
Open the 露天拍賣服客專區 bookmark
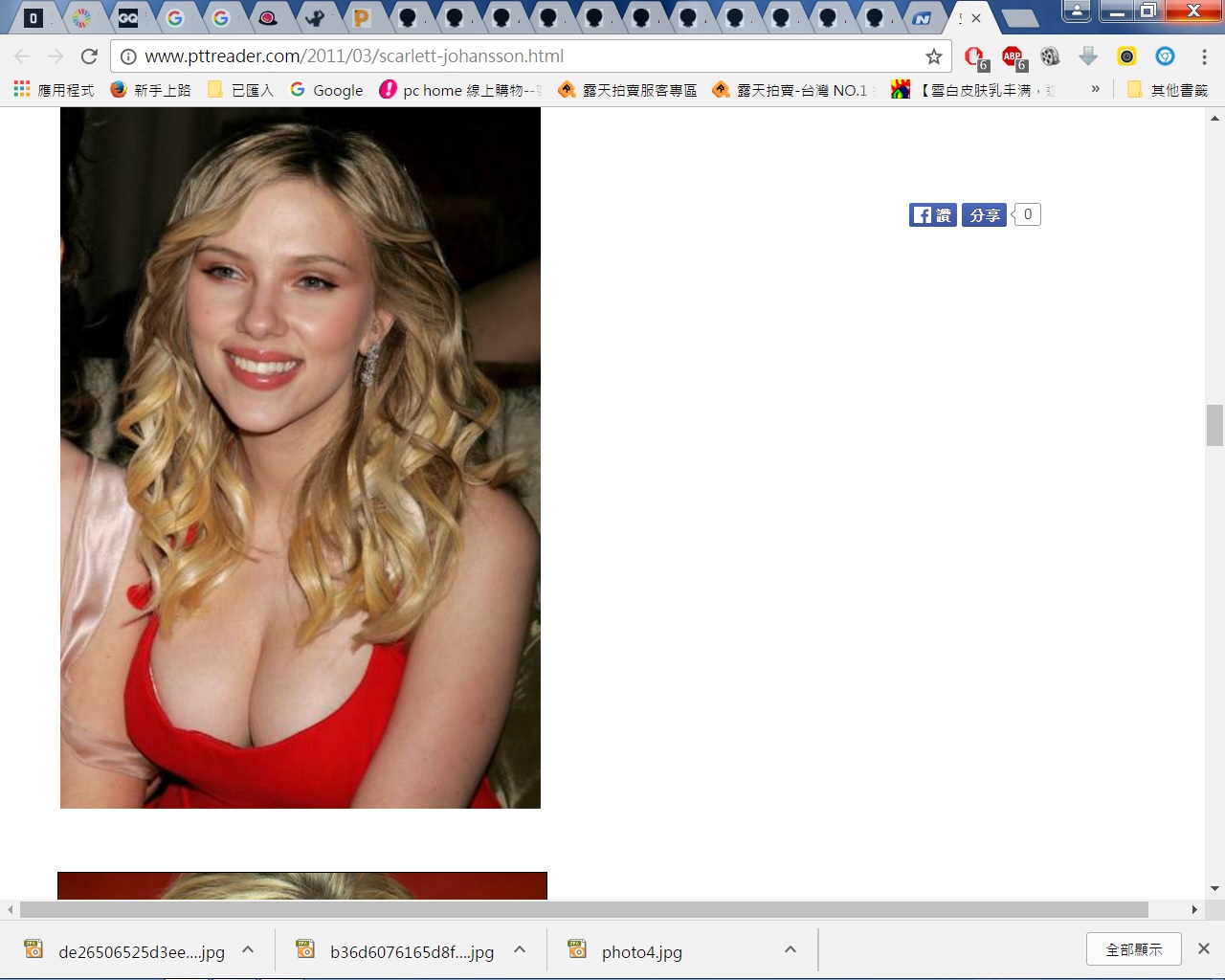pos(628,90)
